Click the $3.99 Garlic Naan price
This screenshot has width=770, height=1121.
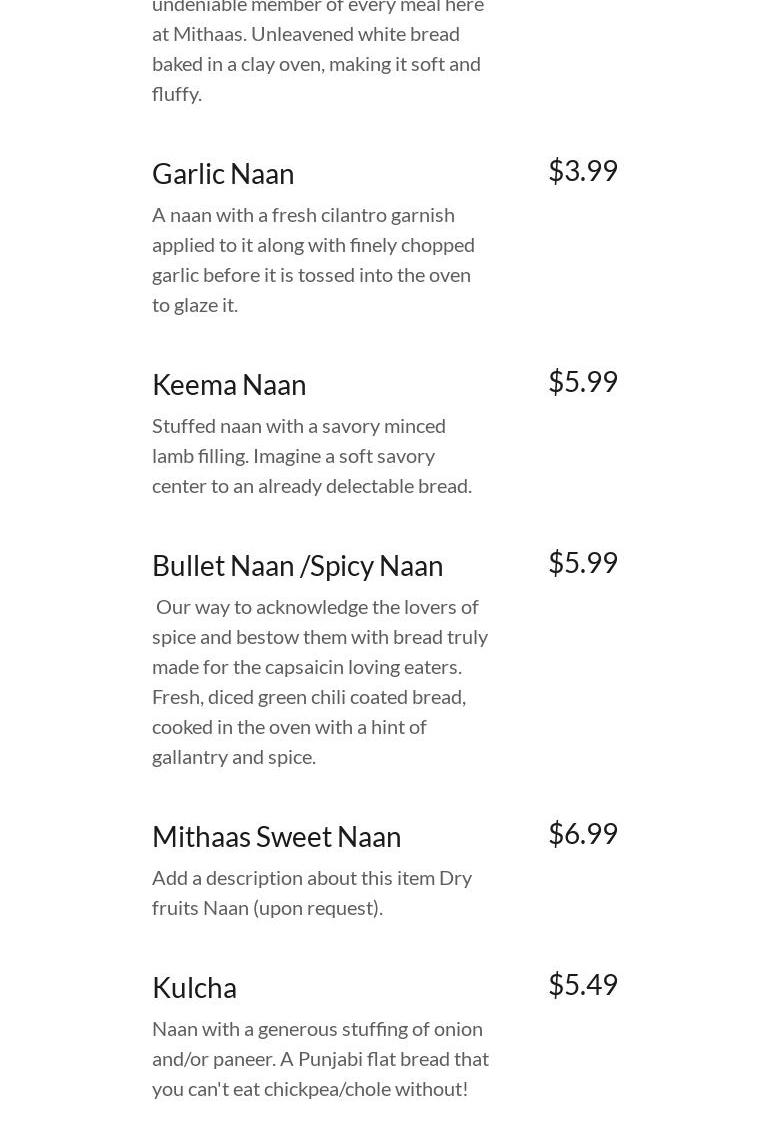coord(582,171)
